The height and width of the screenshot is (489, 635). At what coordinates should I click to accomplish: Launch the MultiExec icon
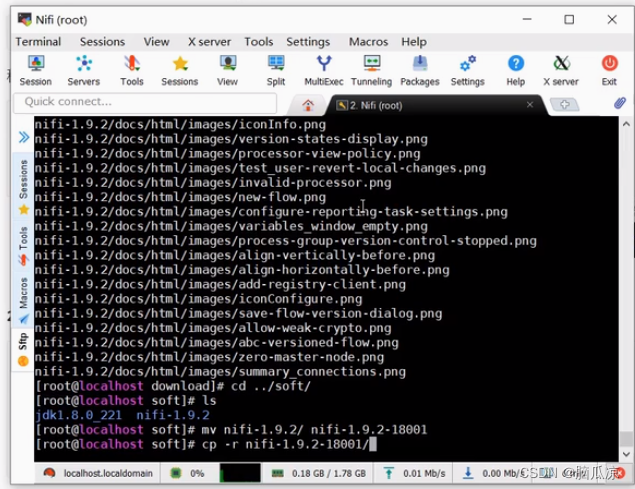pos(324,70)
